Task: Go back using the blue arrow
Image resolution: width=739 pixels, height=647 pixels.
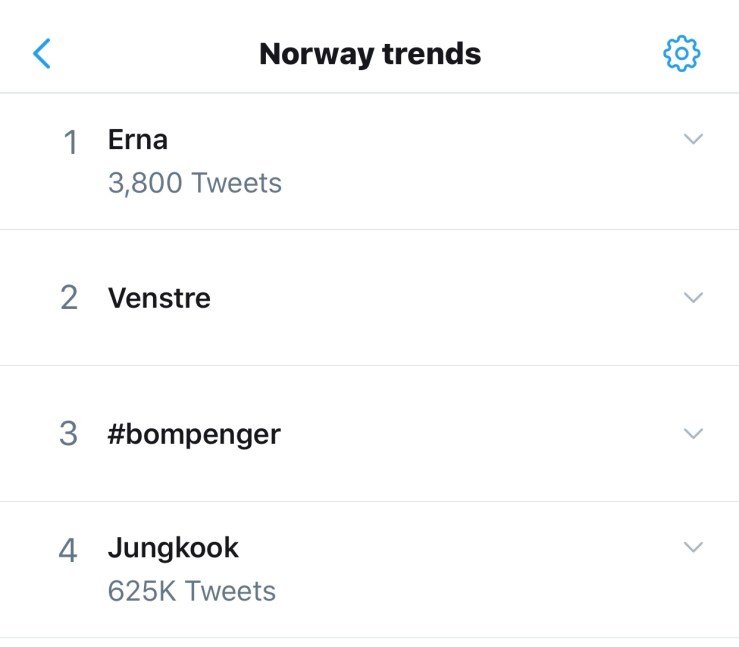Action: 41,53
